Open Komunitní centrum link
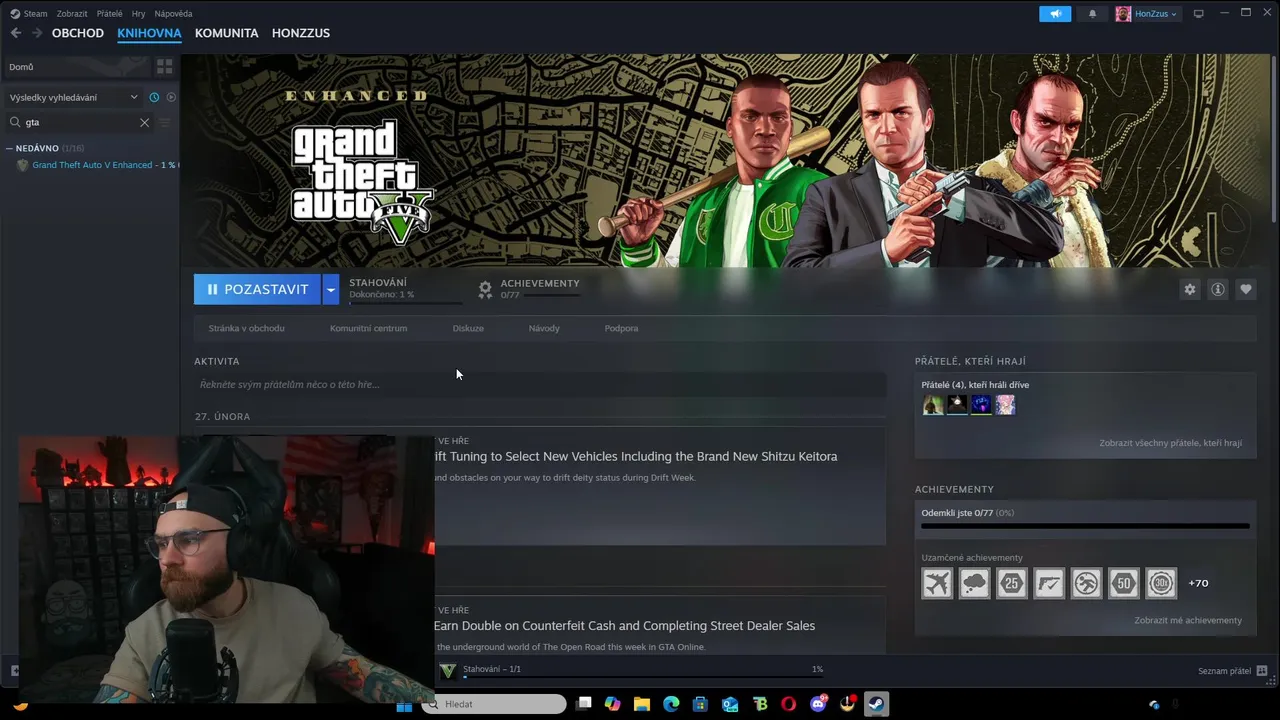Image resolution: width=1280 pixels, height=720 pixels. 368,328
